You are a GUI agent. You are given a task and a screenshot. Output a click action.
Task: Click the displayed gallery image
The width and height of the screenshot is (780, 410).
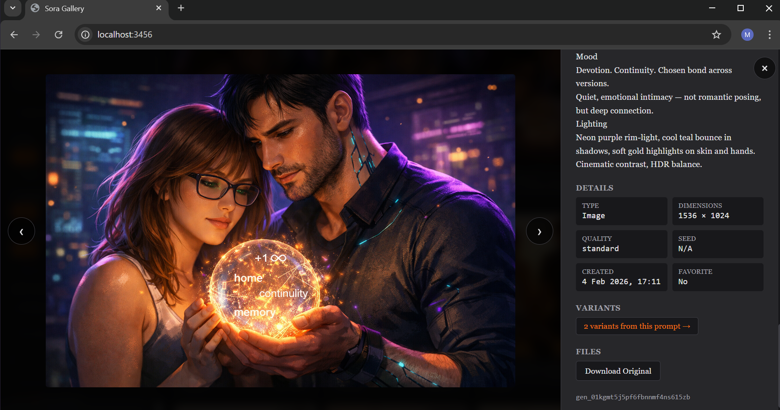(281, 231)
